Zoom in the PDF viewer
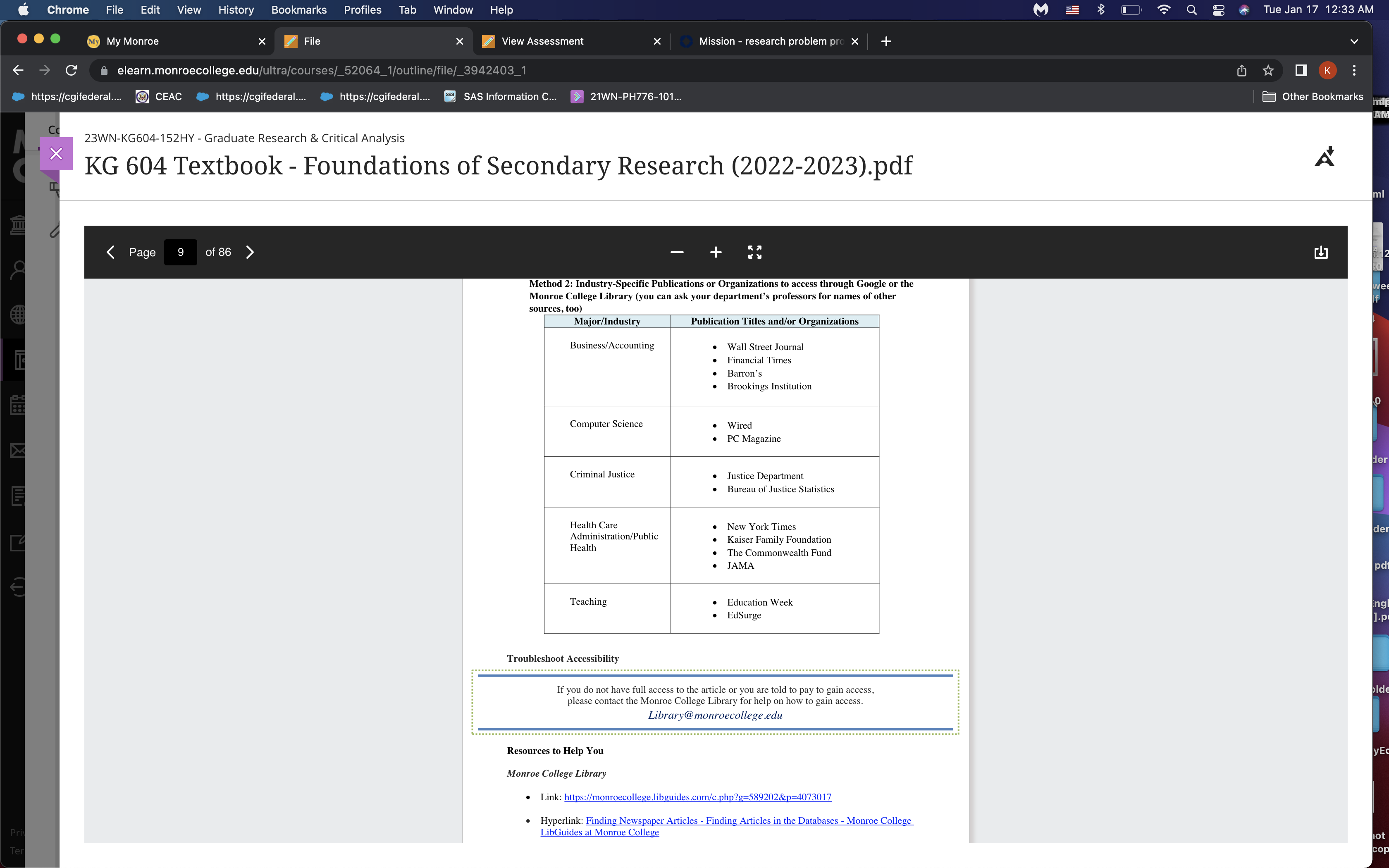 (716, 252)
